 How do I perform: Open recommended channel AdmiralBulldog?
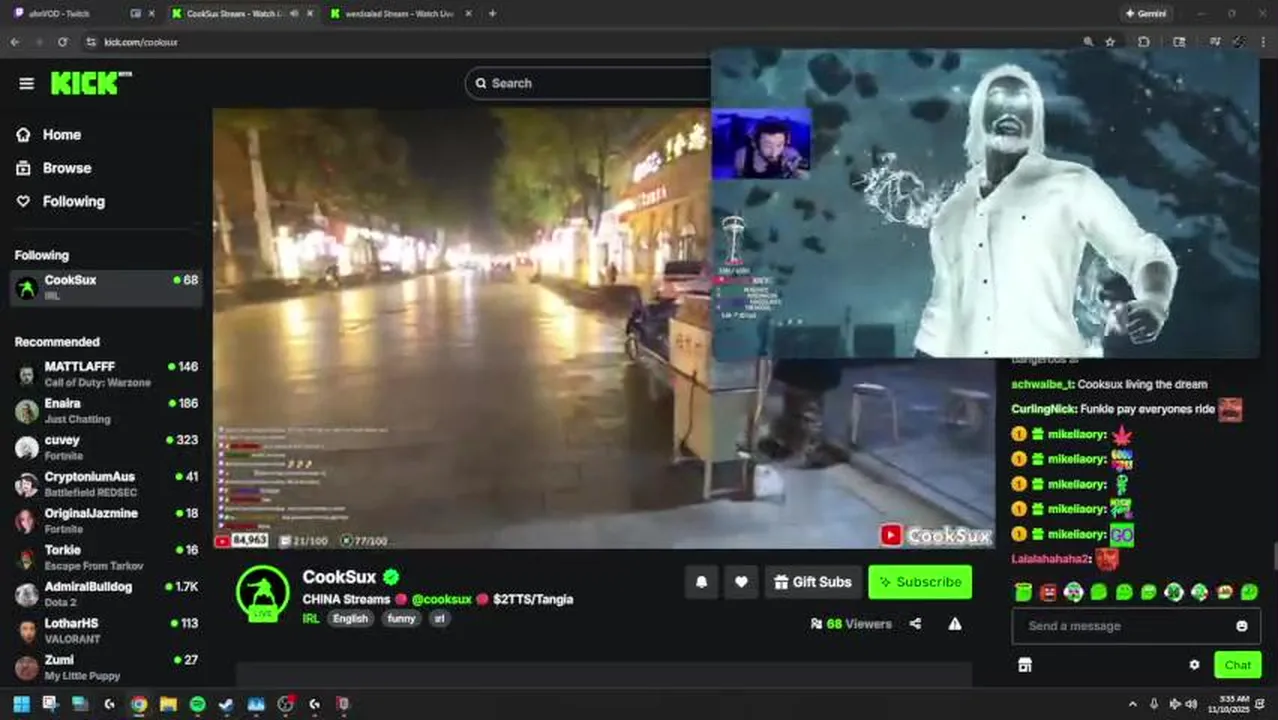point(106,594)
